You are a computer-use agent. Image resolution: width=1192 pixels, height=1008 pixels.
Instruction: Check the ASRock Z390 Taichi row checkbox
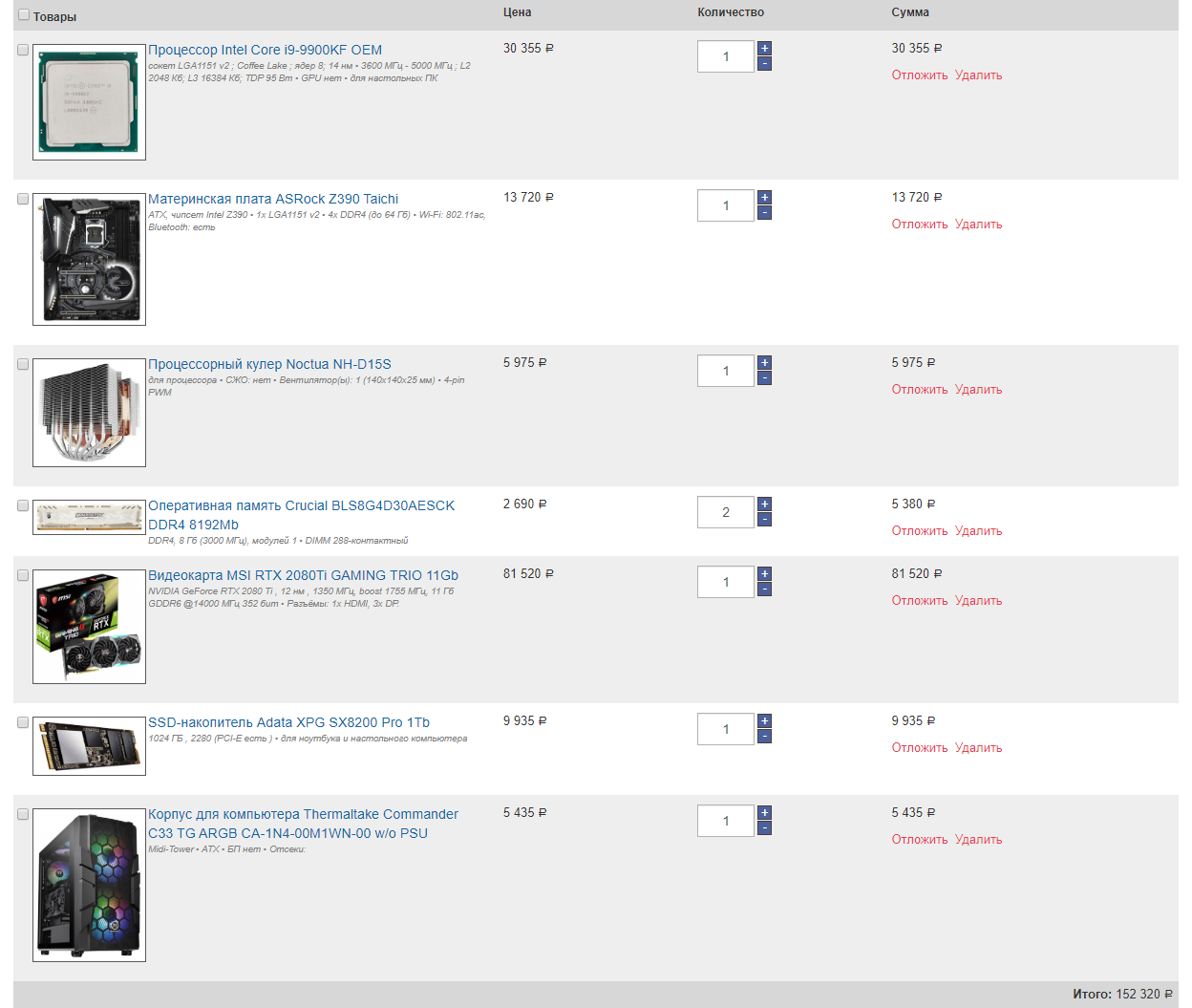point(23,199)
